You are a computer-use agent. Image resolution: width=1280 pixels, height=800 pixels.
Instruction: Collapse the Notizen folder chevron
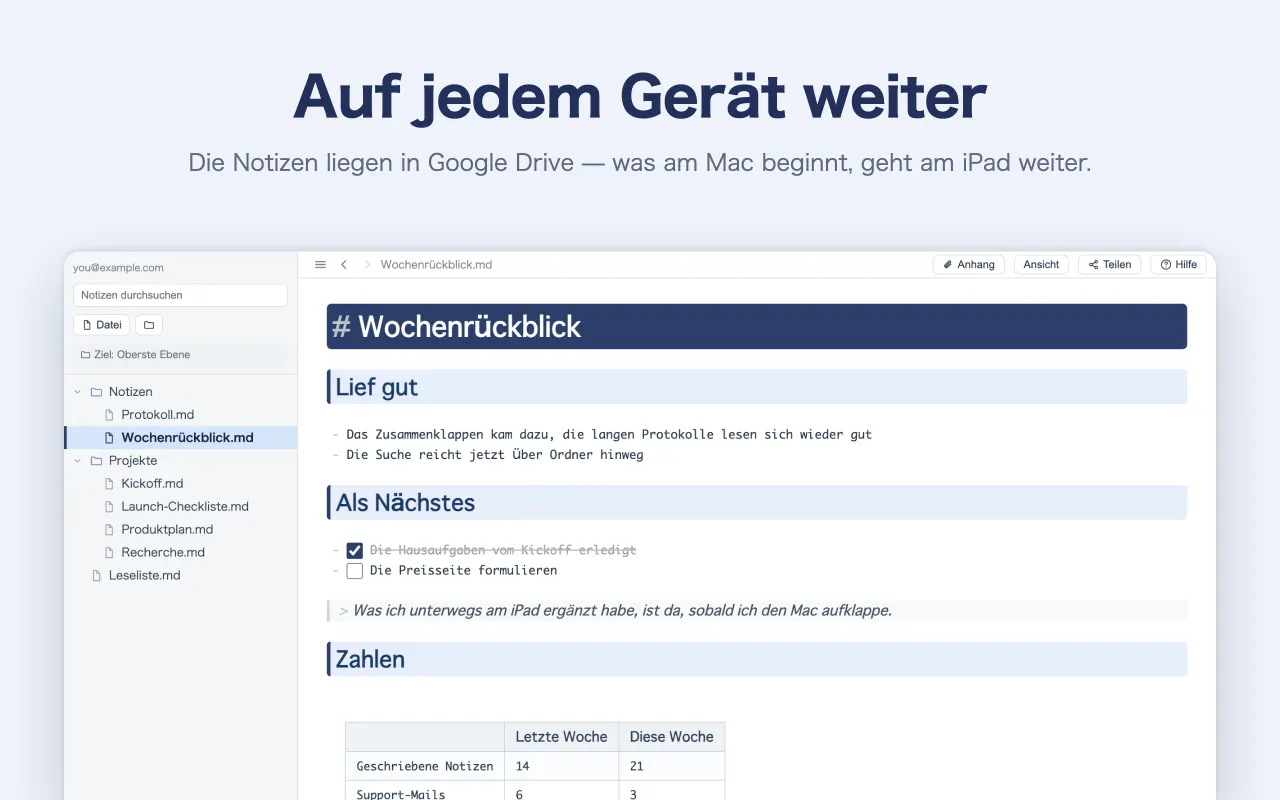pos(78,392)
